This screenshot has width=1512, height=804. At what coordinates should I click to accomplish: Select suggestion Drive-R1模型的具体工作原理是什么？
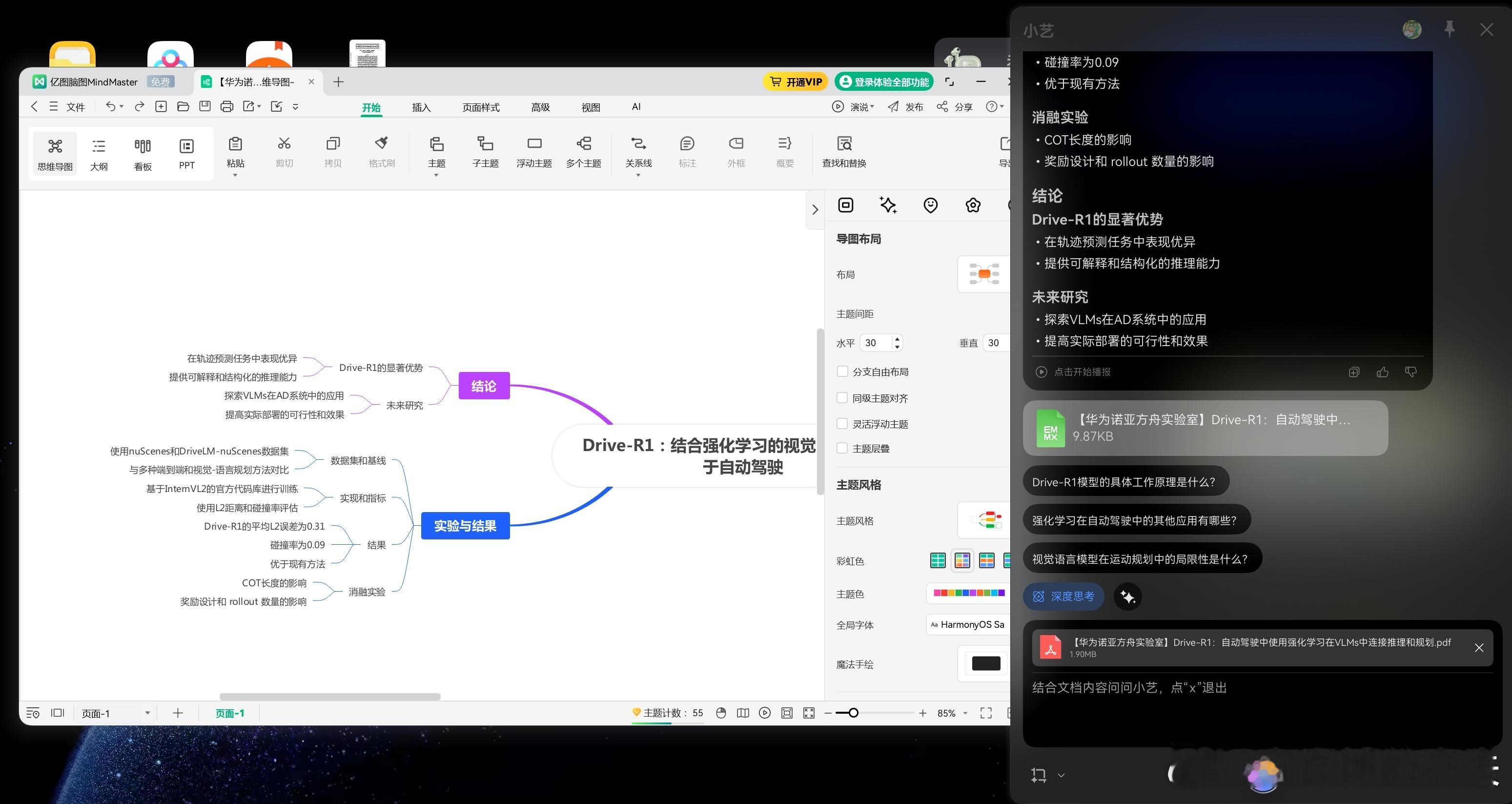tap(1126, 482)
